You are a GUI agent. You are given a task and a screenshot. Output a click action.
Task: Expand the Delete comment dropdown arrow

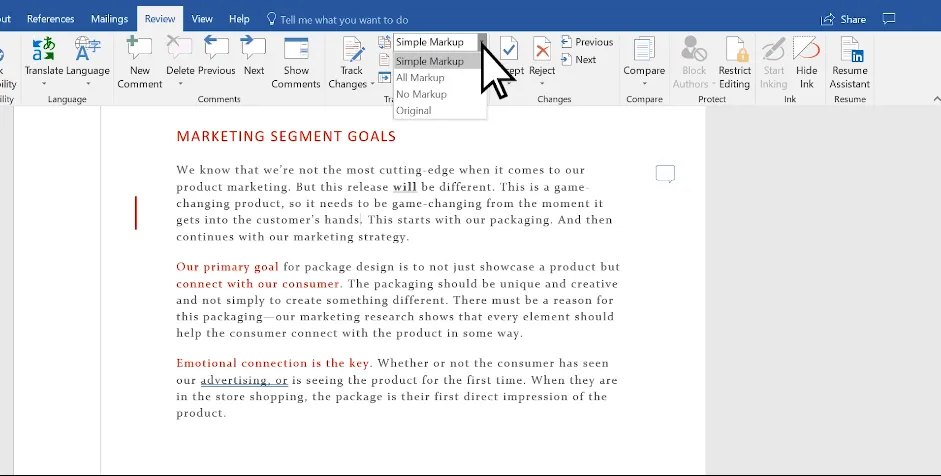pyautogui.click(x=180, y=84)
